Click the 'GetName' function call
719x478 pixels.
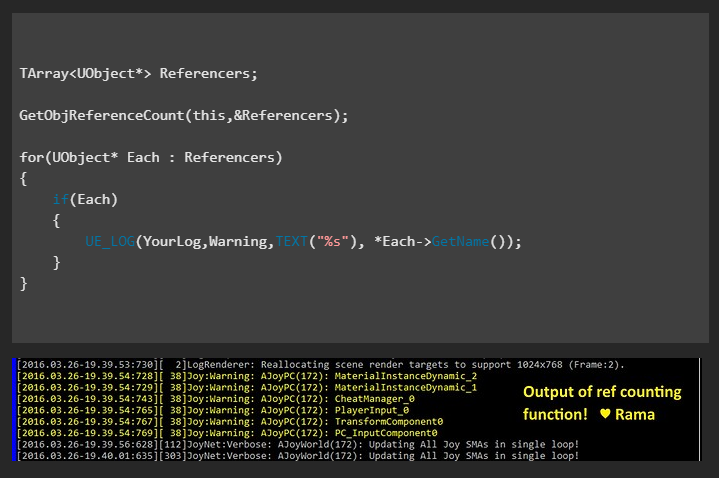pyautogui.click(x=460, y=242)
